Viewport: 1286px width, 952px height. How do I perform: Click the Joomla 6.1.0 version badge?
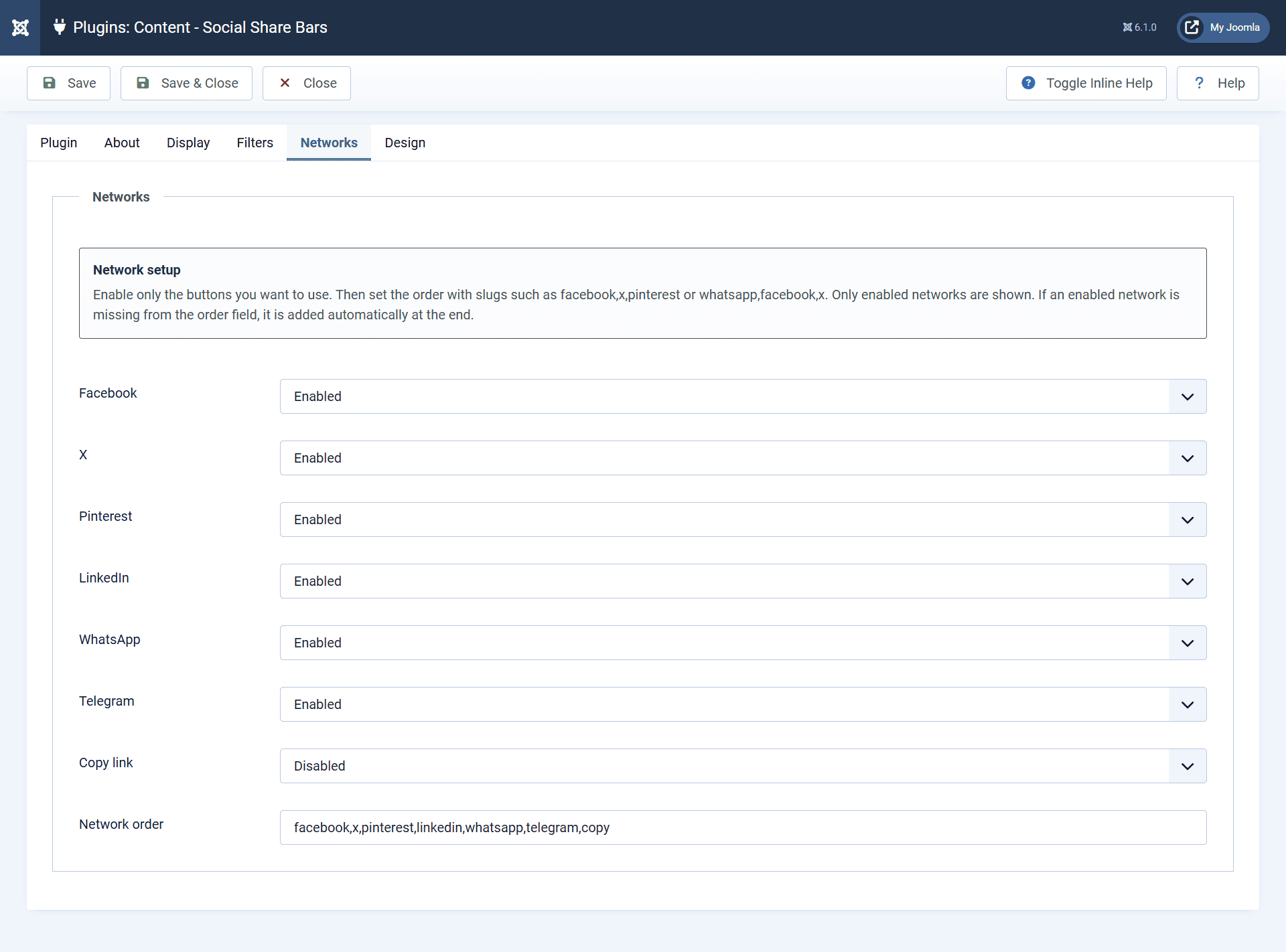[1139, 27]
